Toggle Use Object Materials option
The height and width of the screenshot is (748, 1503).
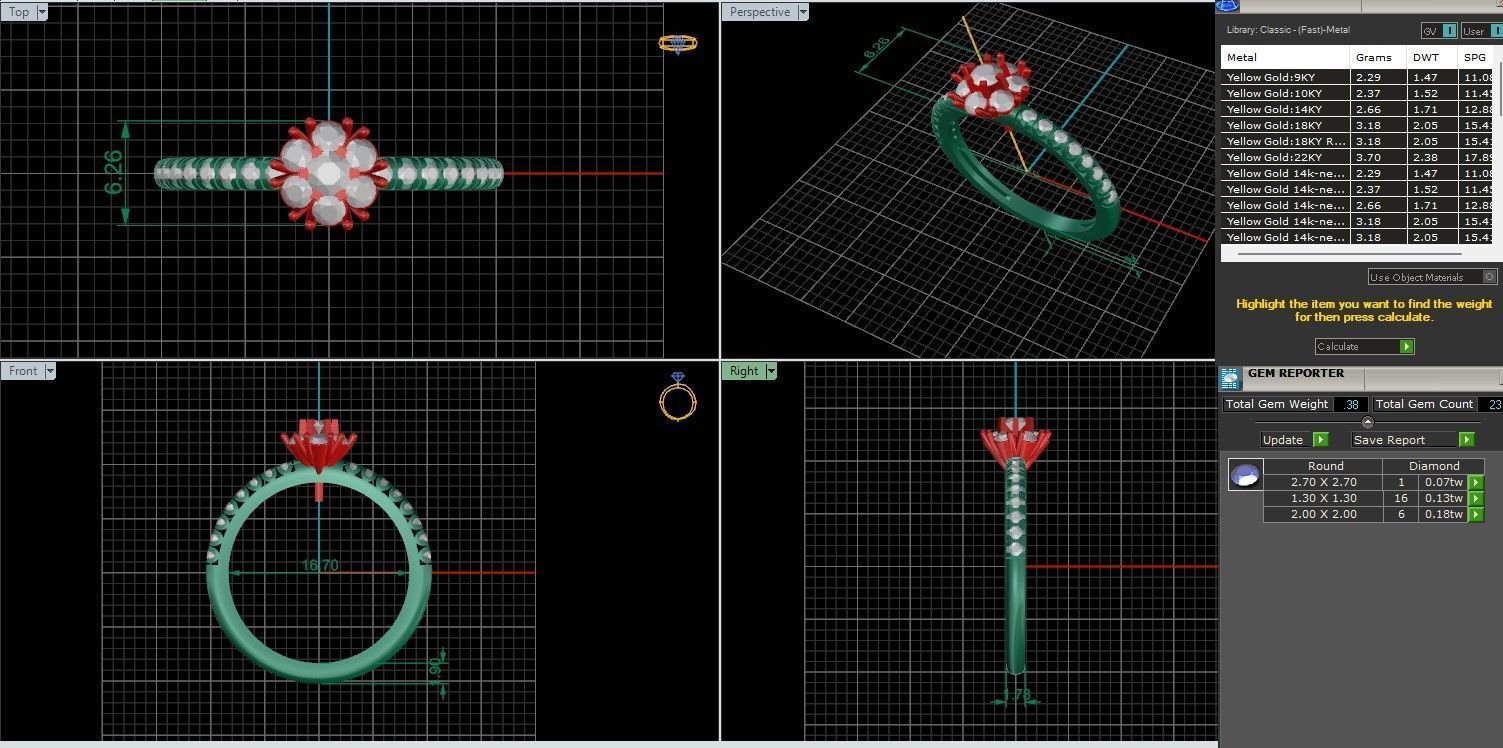(x=1432, y=277)
